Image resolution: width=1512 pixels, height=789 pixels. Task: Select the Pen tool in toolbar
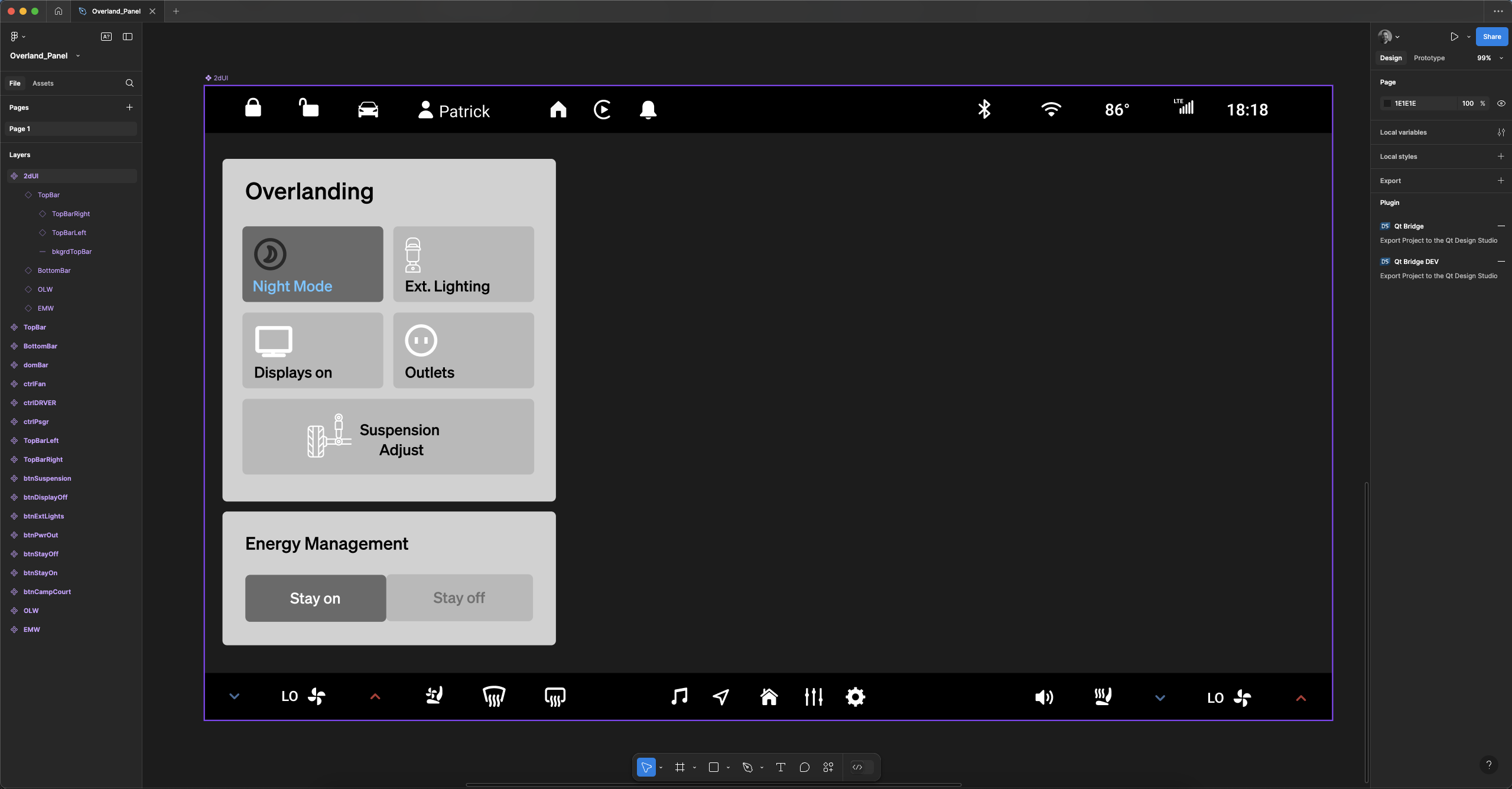coord(747,767)
